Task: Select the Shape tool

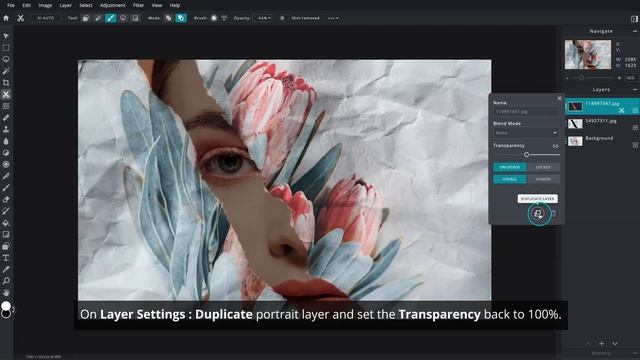Action: (6, 246)
